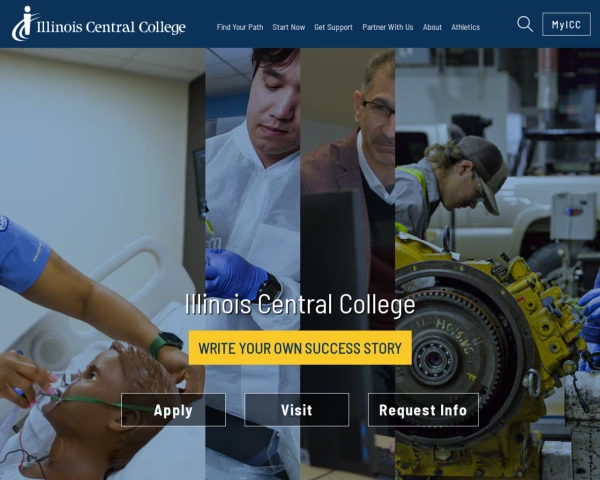Open the MyICC portal button
The image size is (600, 480).
coord(566,24)
